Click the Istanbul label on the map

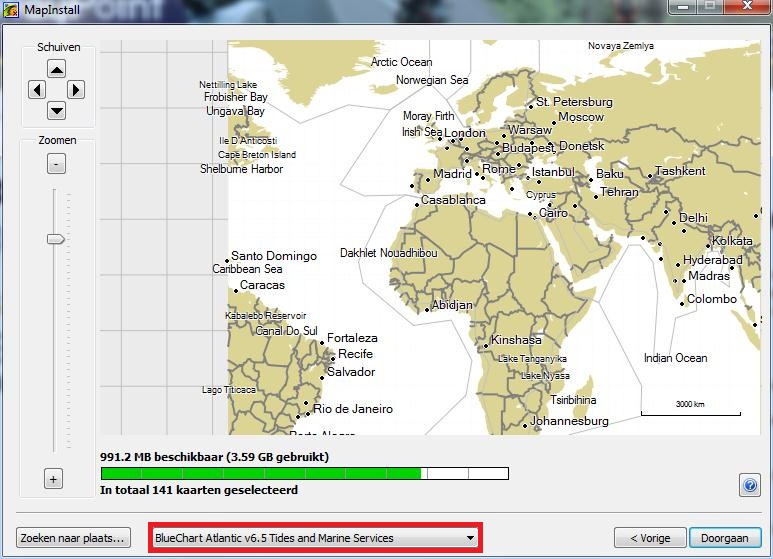tap(553, 172)
